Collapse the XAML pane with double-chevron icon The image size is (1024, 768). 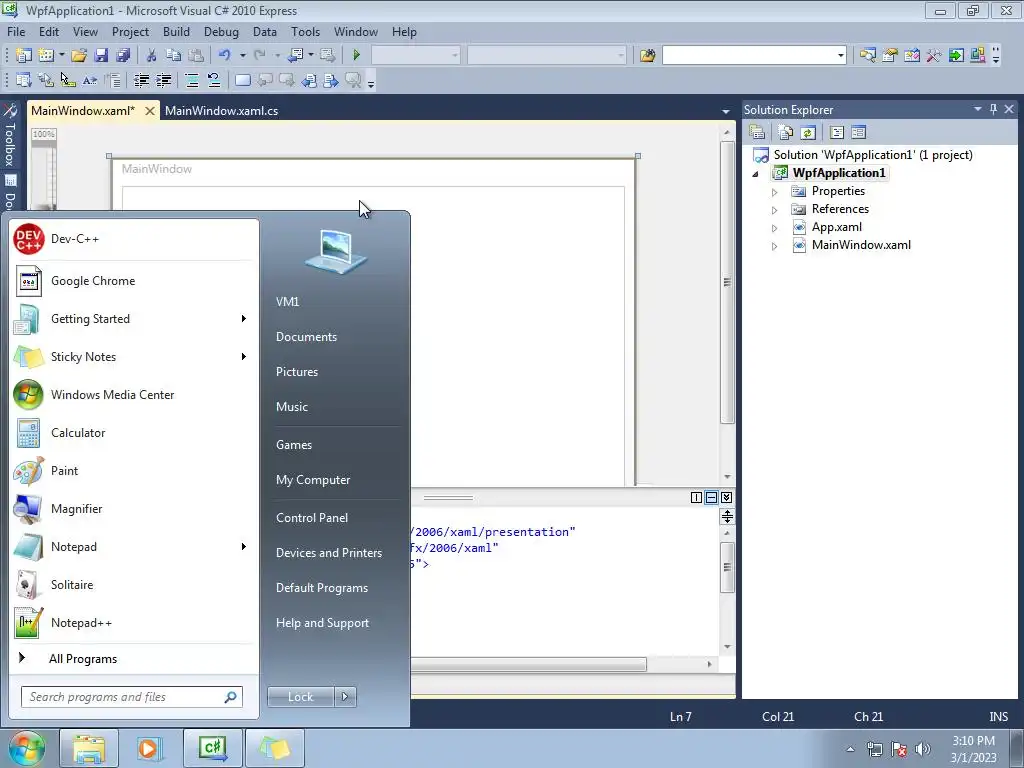(x=726, y=498)
